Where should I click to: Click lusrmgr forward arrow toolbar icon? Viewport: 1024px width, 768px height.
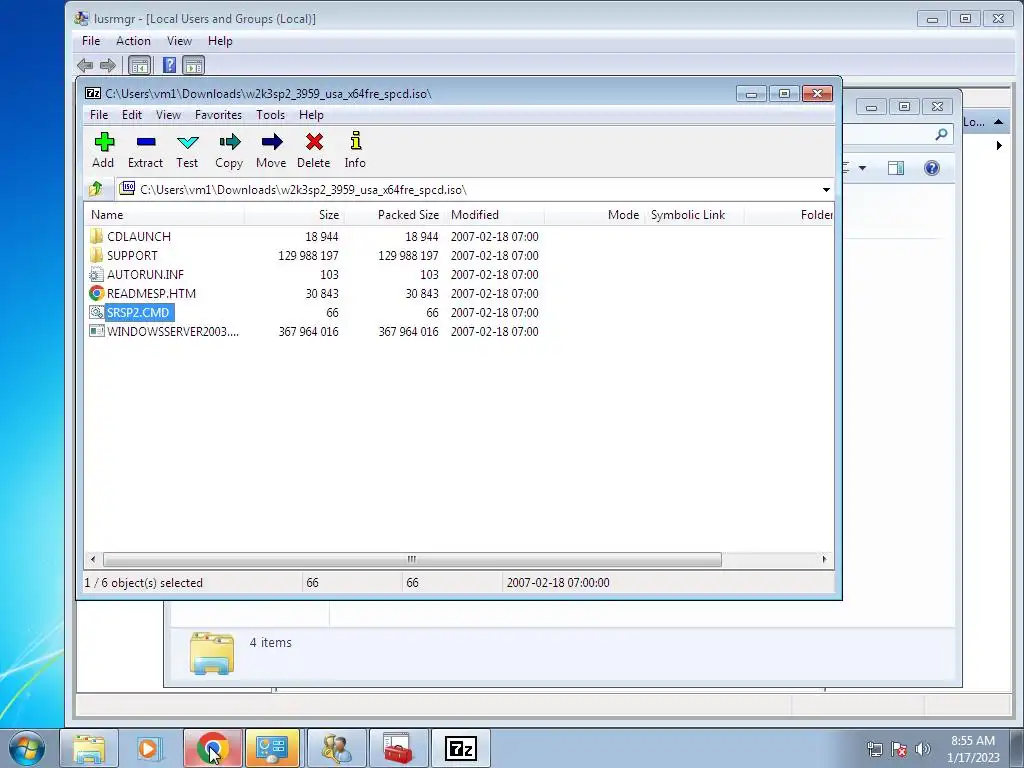click(108, 65)
